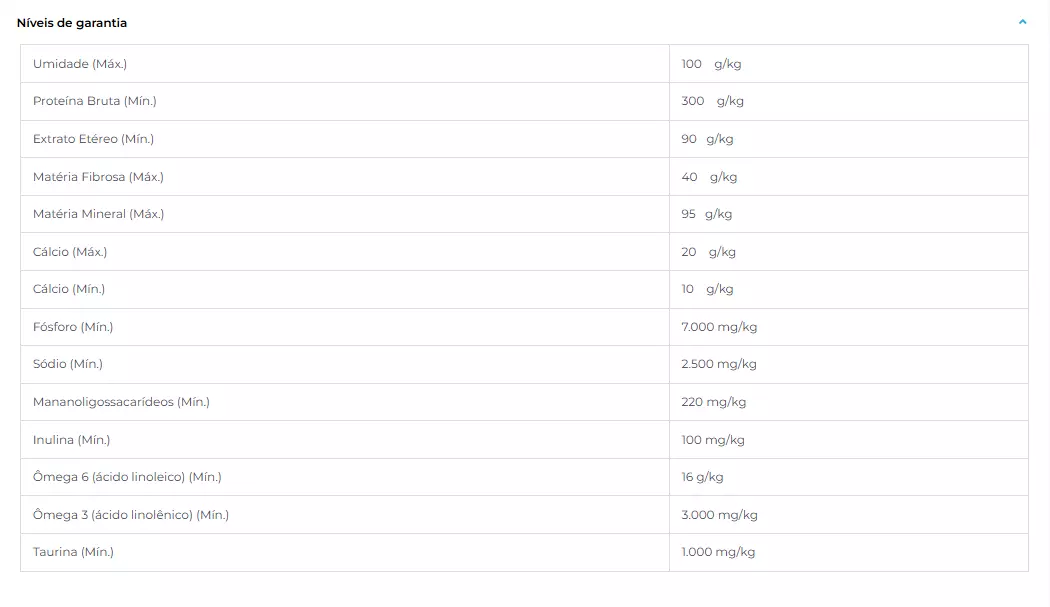Select the Ômega 6 (ácido linoleico) label
Image resolution: width=1050 pixels, height=607 pixels.
coord(127,477)
